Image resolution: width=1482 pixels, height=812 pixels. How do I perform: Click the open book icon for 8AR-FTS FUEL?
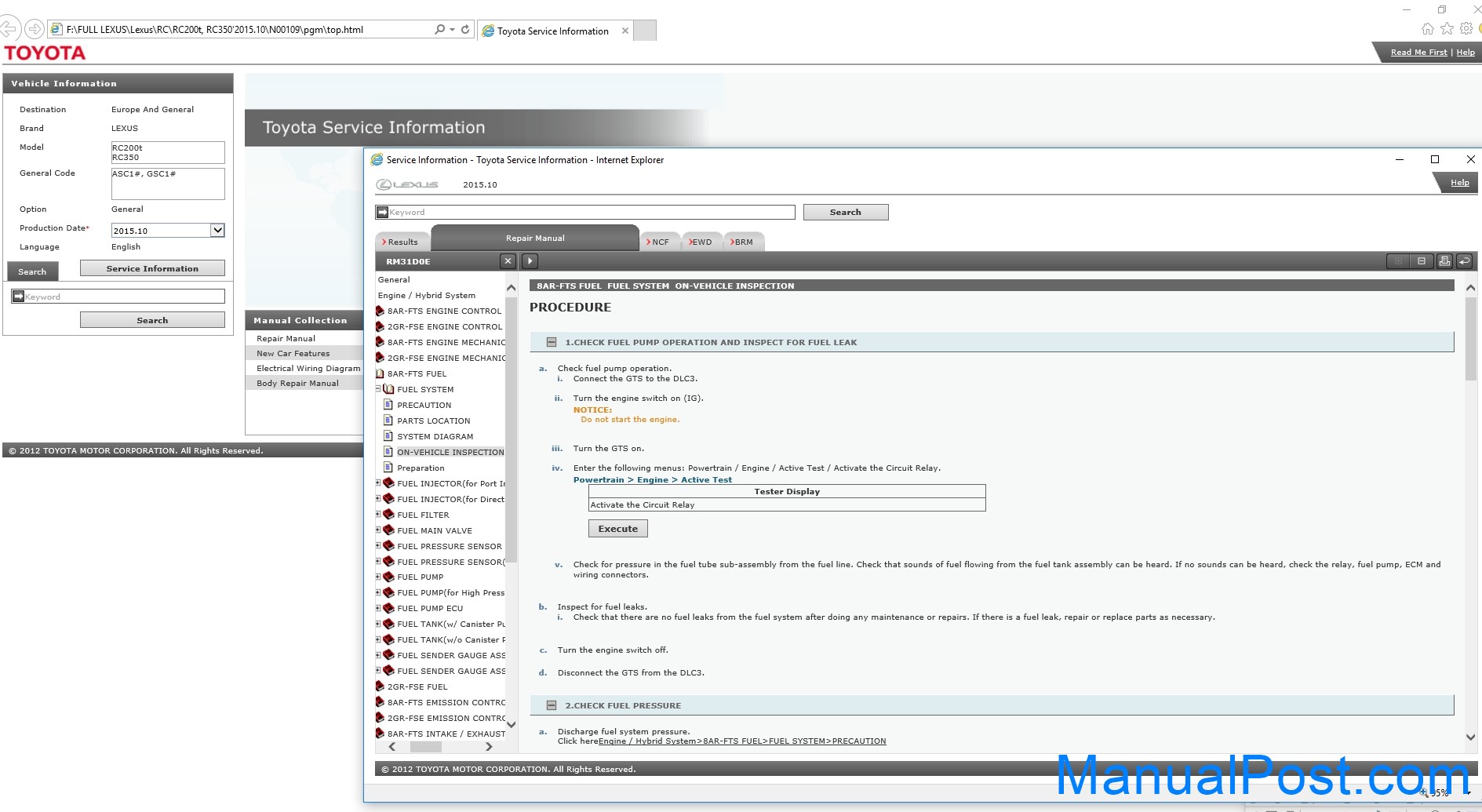click(380, 373)
